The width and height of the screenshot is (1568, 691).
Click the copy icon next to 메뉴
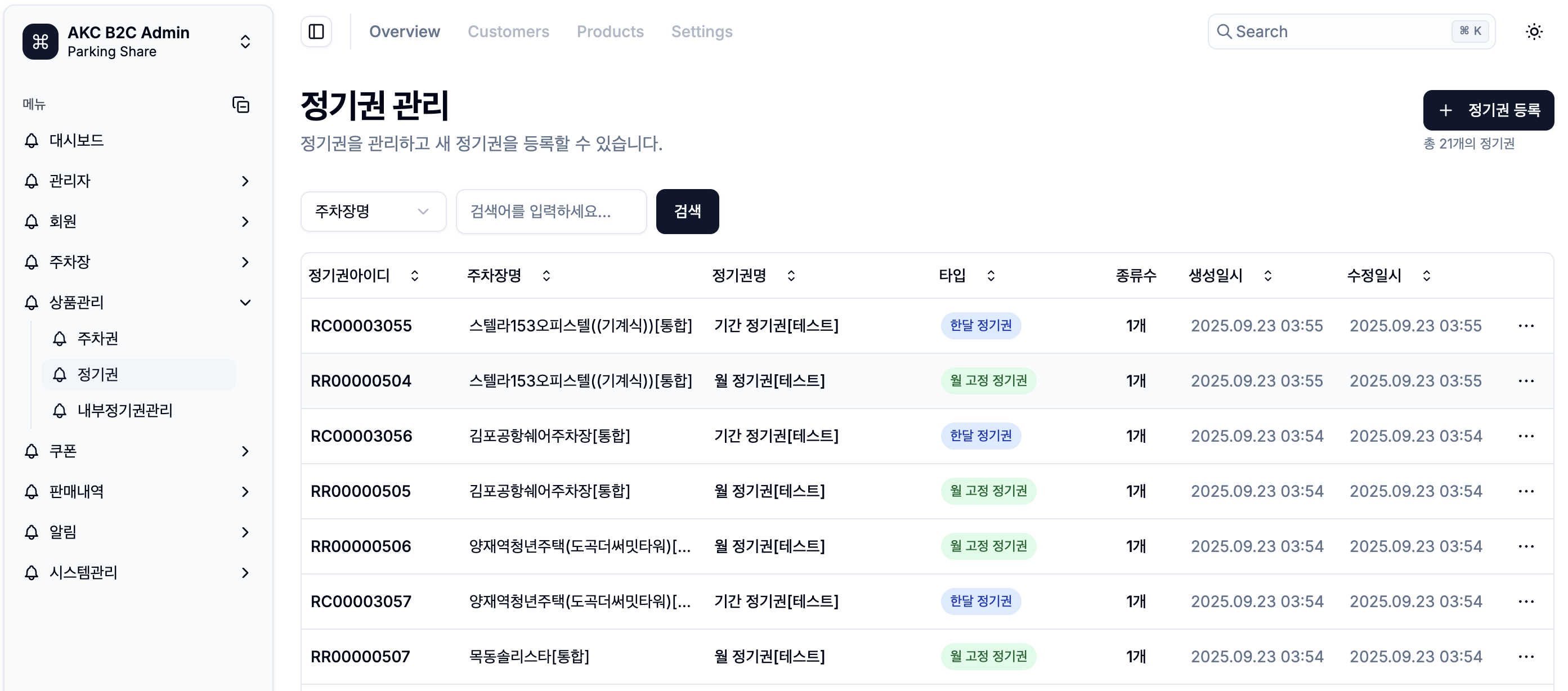click(x=241, y=104)
